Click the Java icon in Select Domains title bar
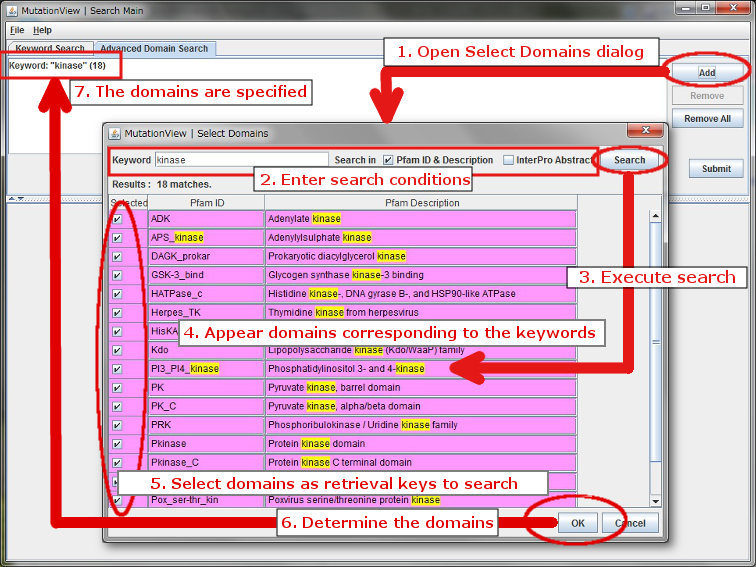The height and width of the screenshot is (567, 756). (x=115, y=133)
